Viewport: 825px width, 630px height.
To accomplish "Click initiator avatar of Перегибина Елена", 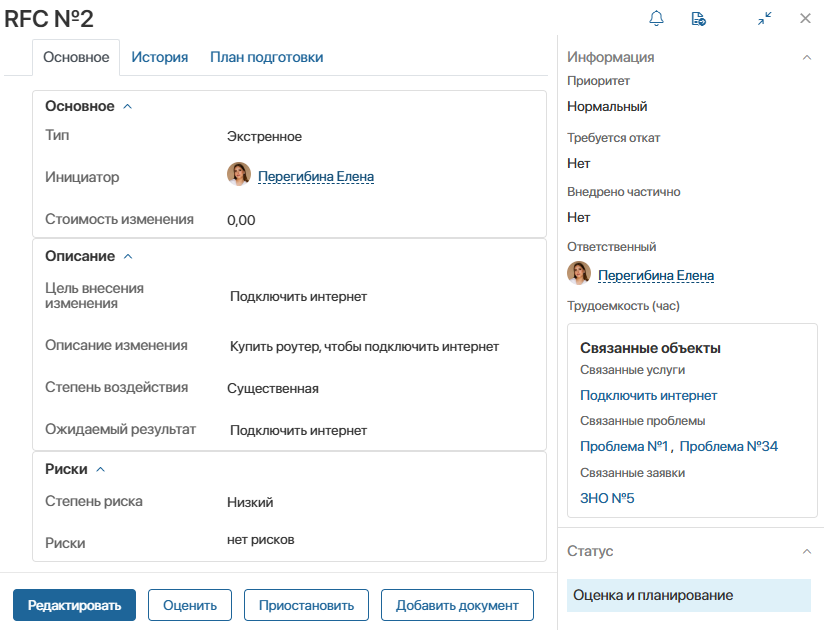I will pyautogui.click(x=239, y=175).
